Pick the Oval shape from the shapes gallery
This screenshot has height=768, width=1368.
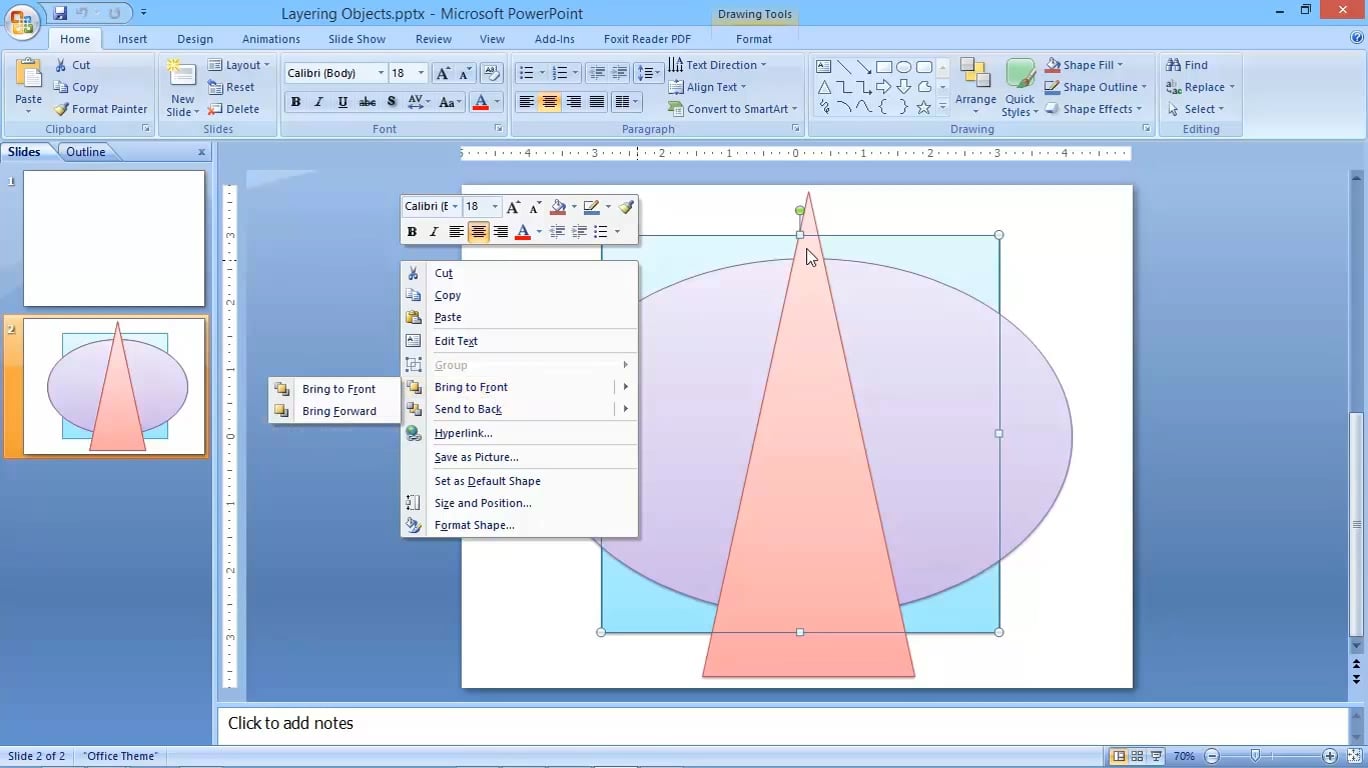(x=904, y=67)
